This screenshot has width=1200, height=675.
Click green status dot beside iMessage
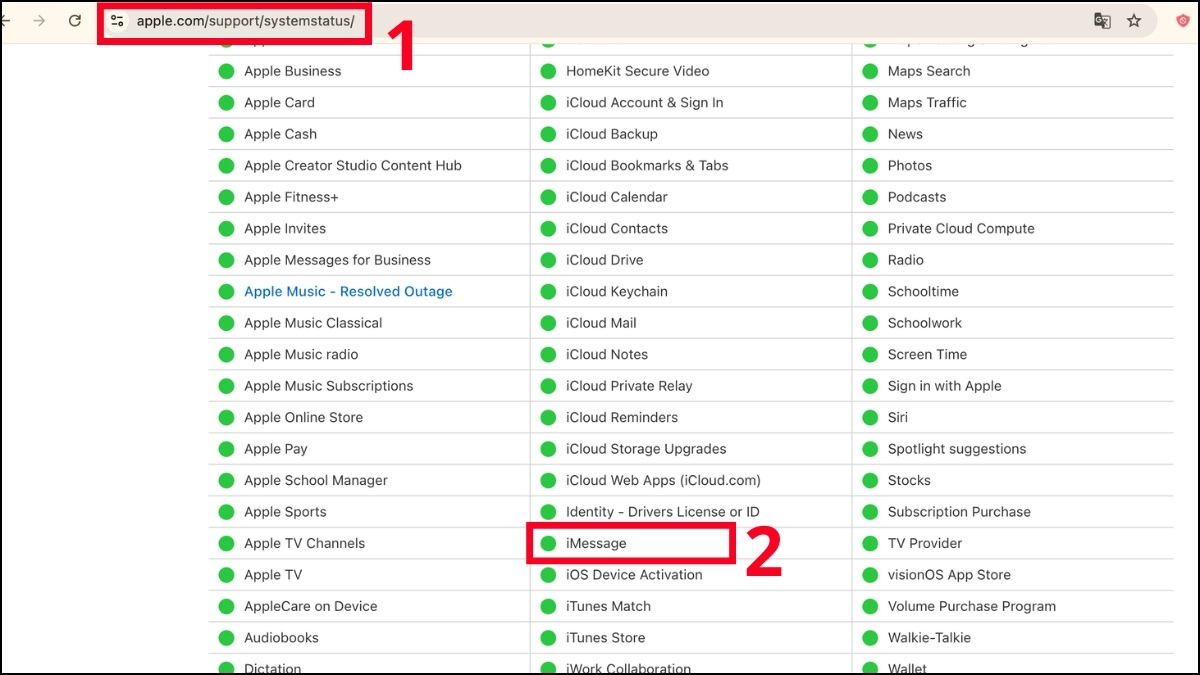(x=548, y=544)
